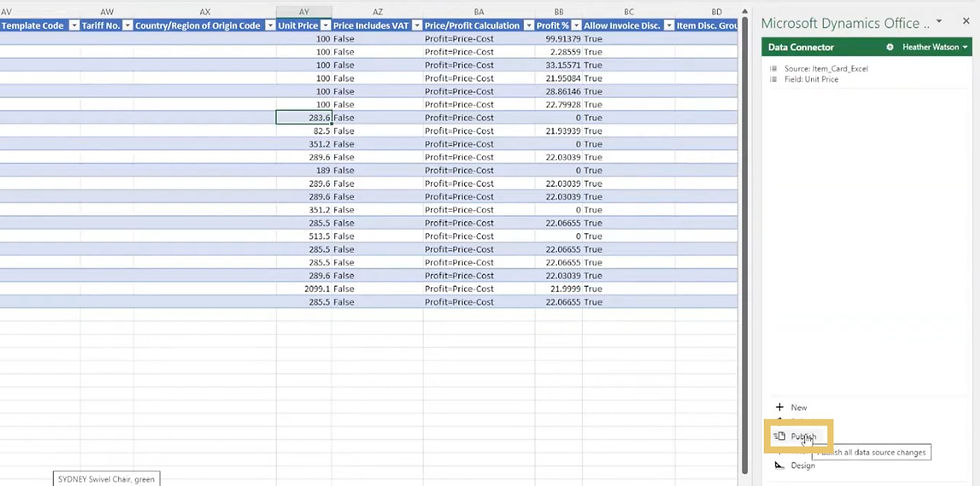The image size is (980, 486).
Task: Click the list icon beside Source: Item_Card_Excel
Action: 773,69
